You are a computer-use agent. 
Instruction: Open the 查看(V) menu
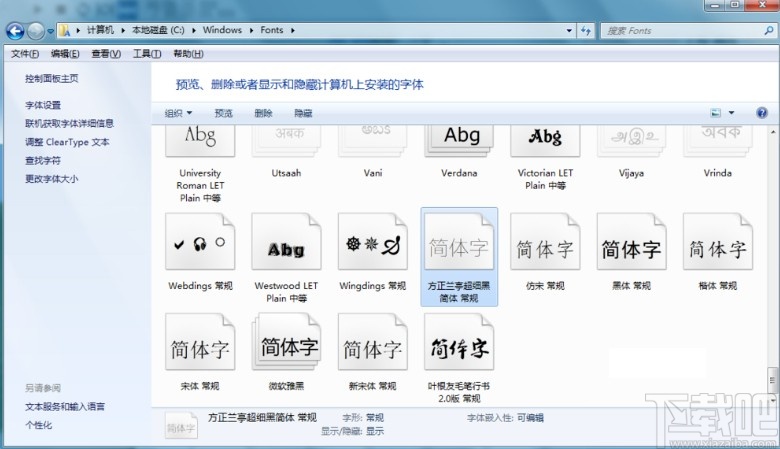pyautogui.click(x=106, y=54)
